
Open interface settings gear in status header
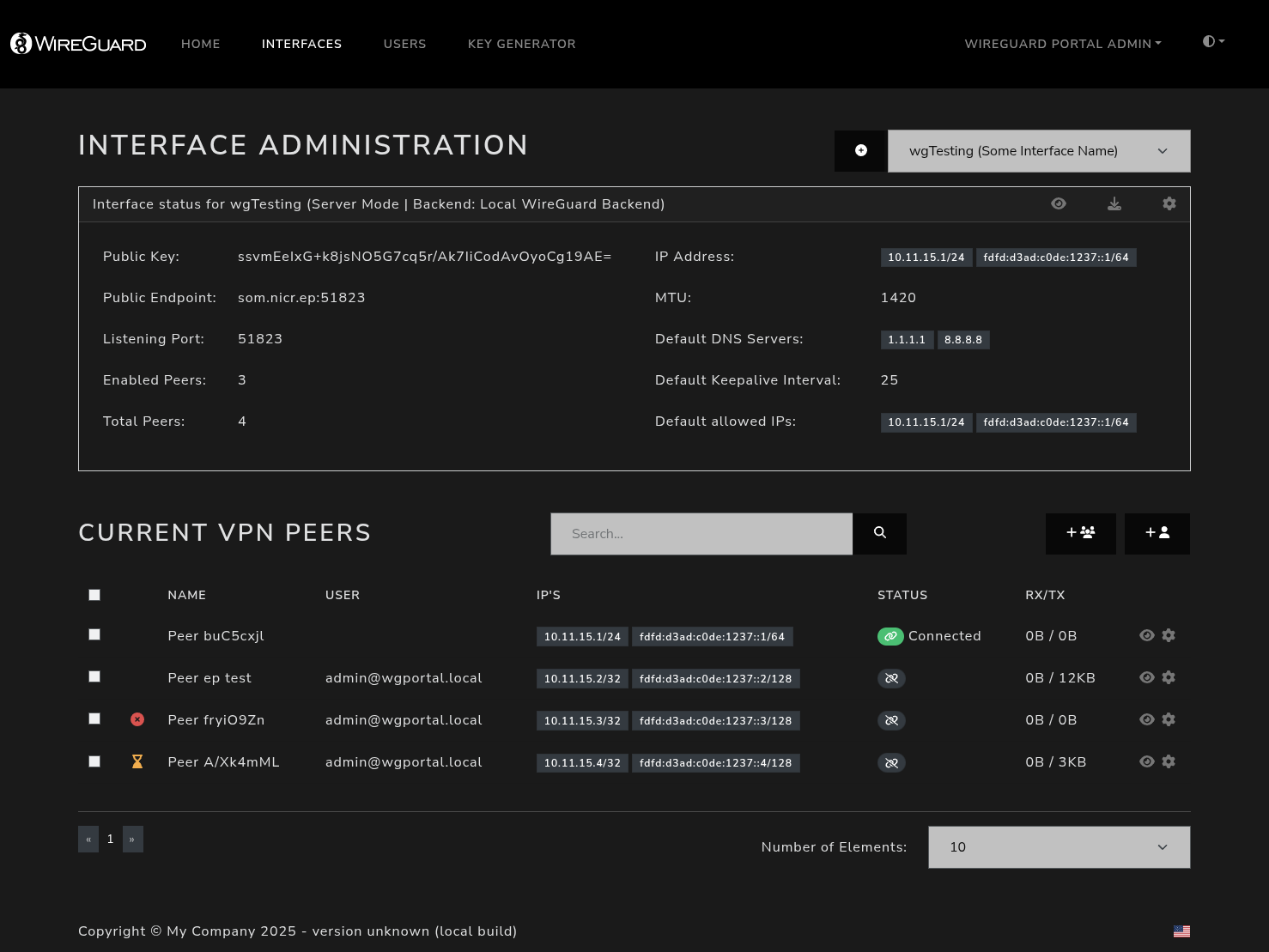tap(1169, 204)
